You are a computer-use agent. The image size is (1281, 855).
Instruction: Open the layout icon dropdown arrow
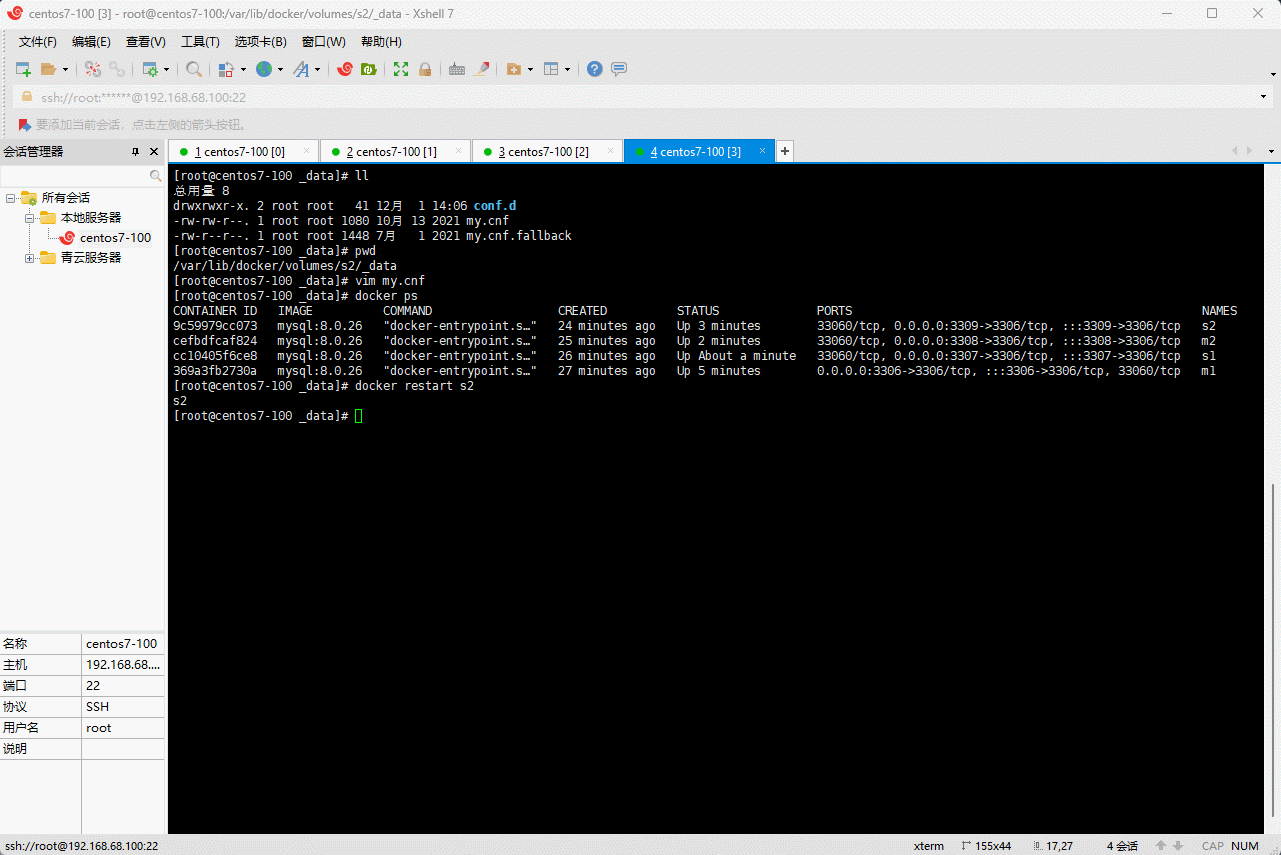click(x=567, y=69)
